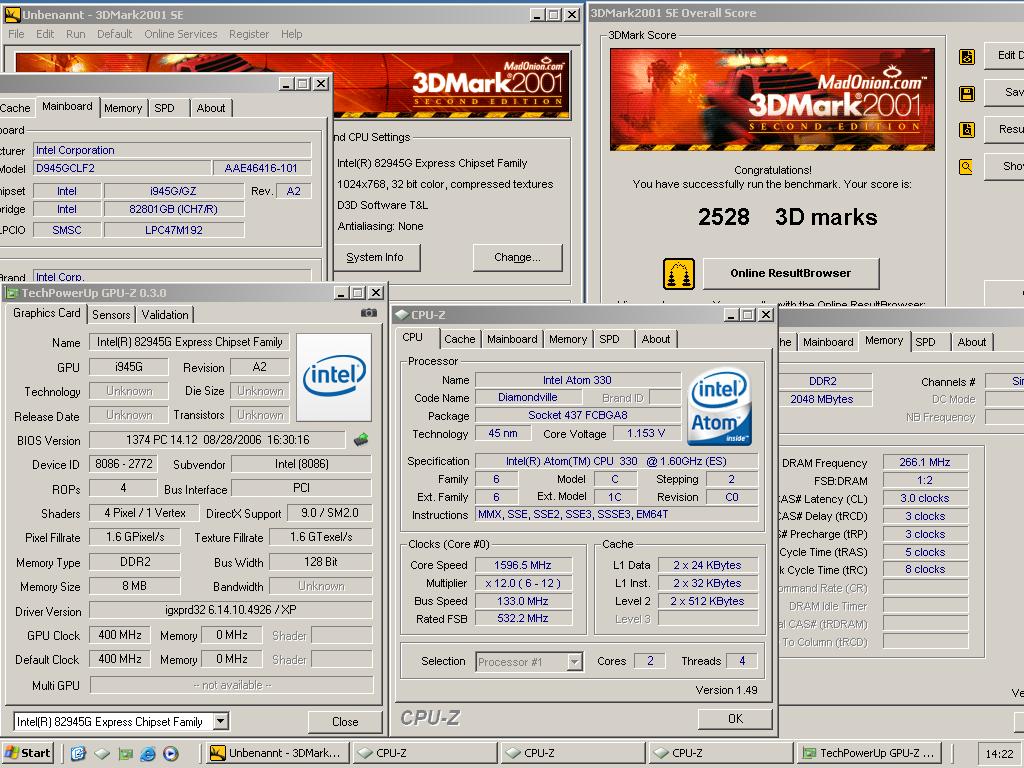Switch to Memory tab in front CPU-Z
1024x768 pixels.
(x=568, y=339)
